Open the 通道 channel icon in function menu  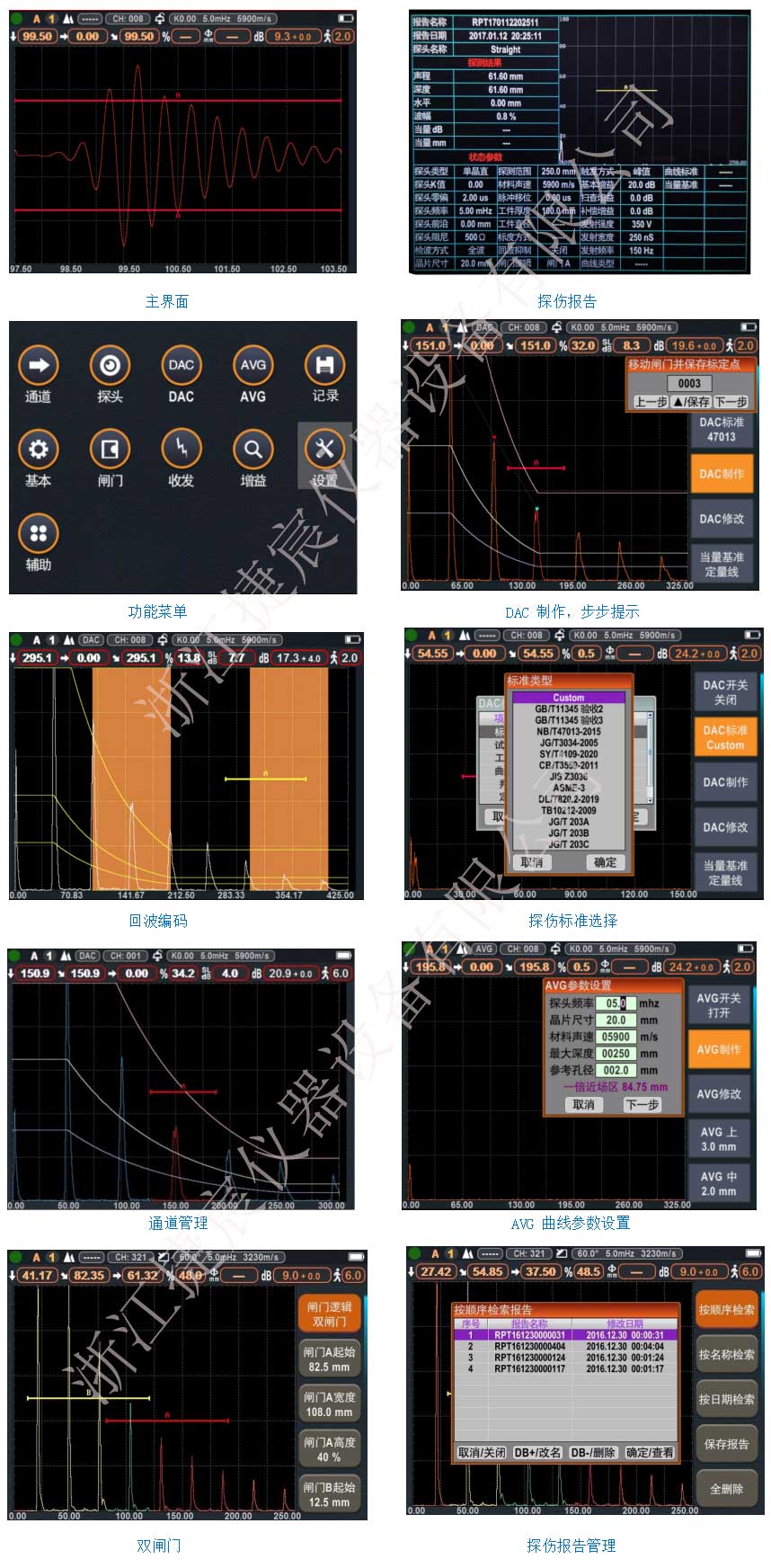point(38,366)
